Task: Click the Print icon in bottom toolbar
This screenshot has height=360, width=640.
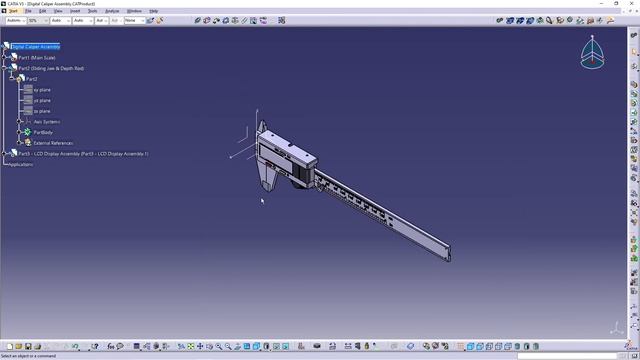Action: tap(37, 346)
